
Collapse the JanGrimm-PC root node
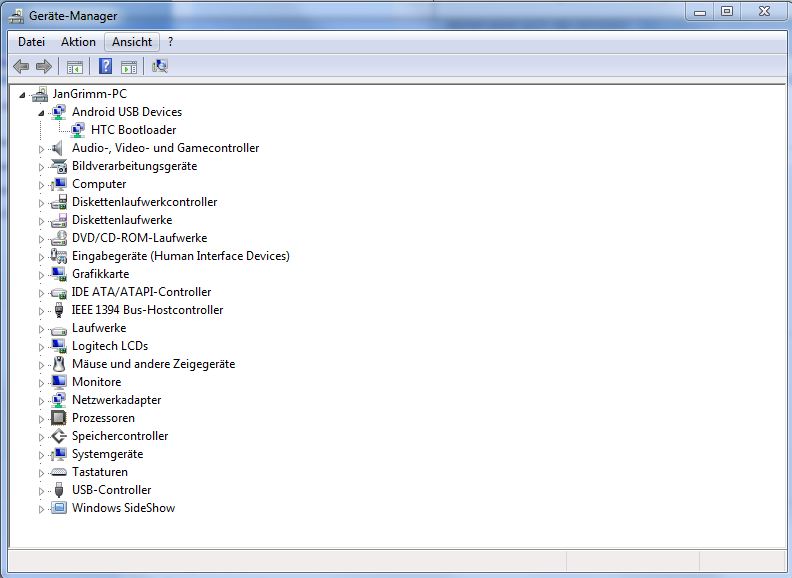(22, 95)
